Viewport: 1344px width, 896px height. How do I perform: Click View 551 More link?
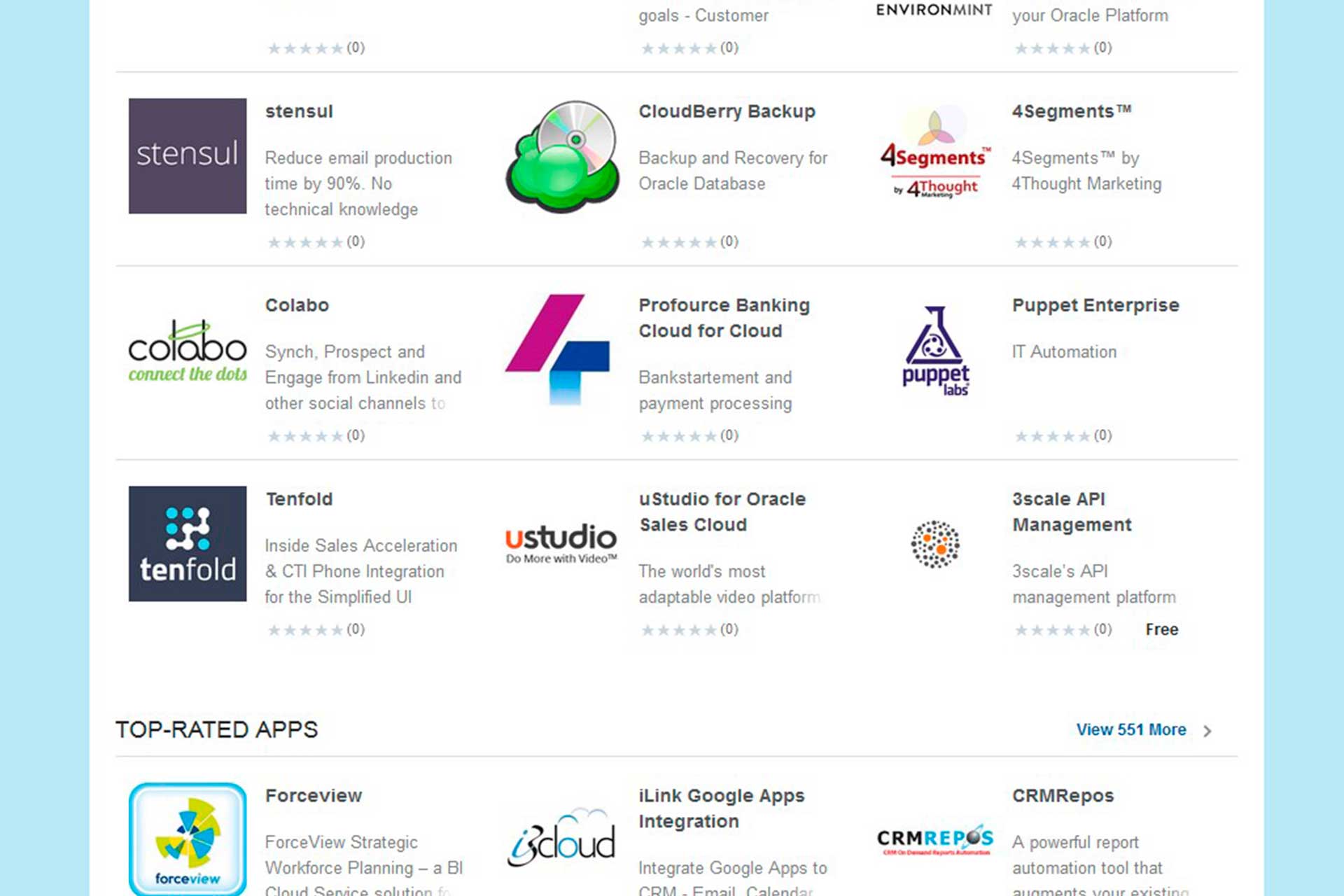point(1131,730)
